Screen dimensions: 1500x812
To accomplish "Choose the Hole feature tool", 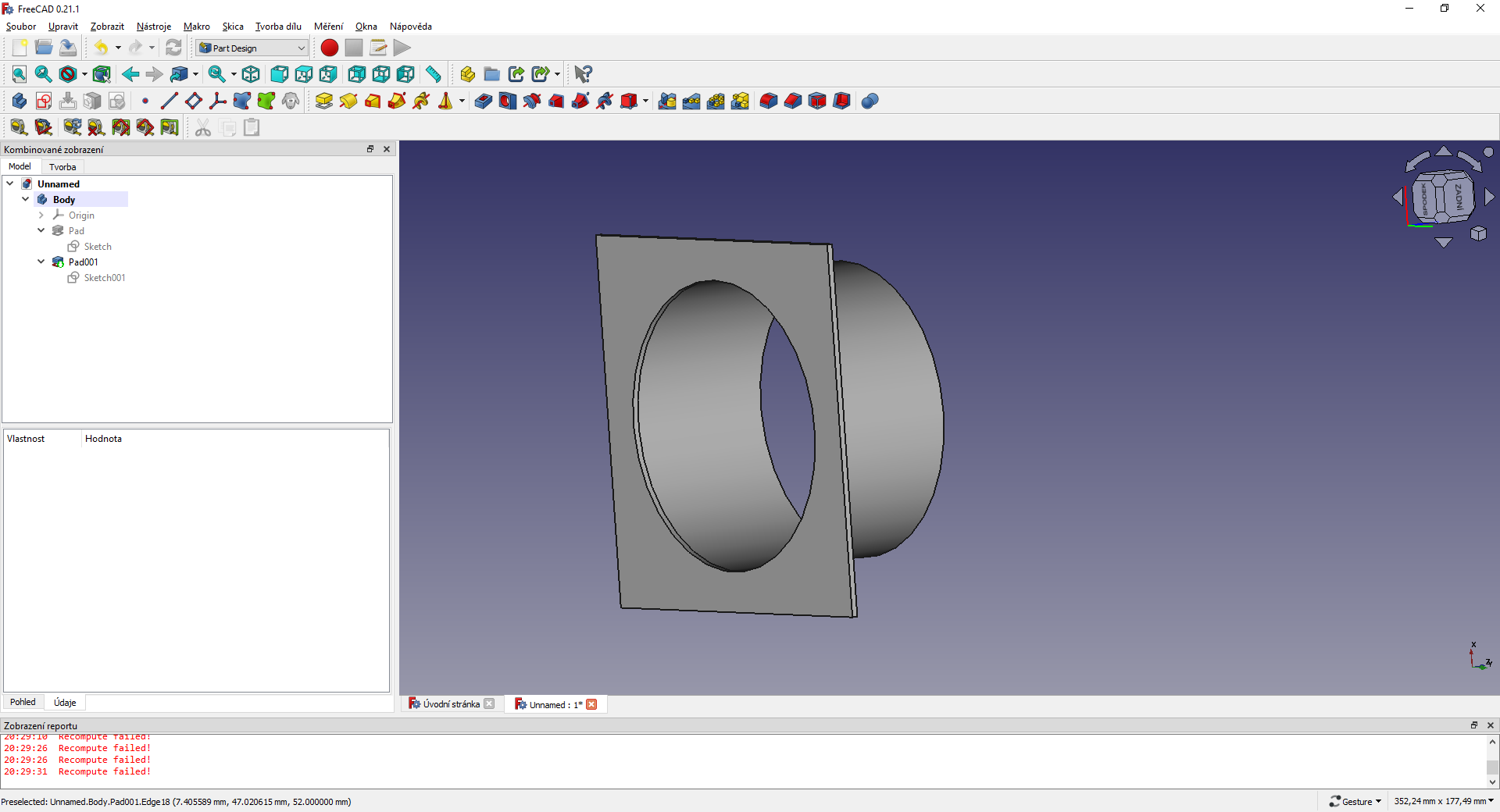I will [x=508, y=101].
